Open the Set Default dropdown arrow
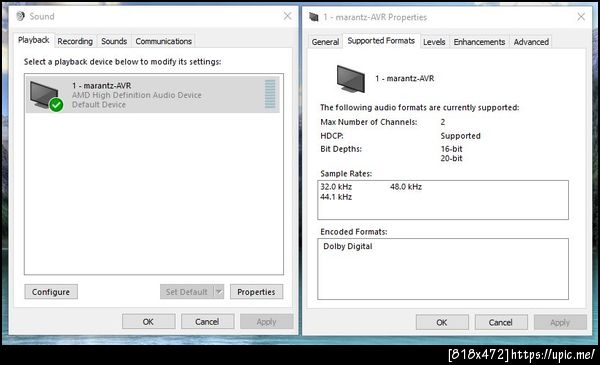The width and height of the screenshot is (600, 365). tap(218, 292)
